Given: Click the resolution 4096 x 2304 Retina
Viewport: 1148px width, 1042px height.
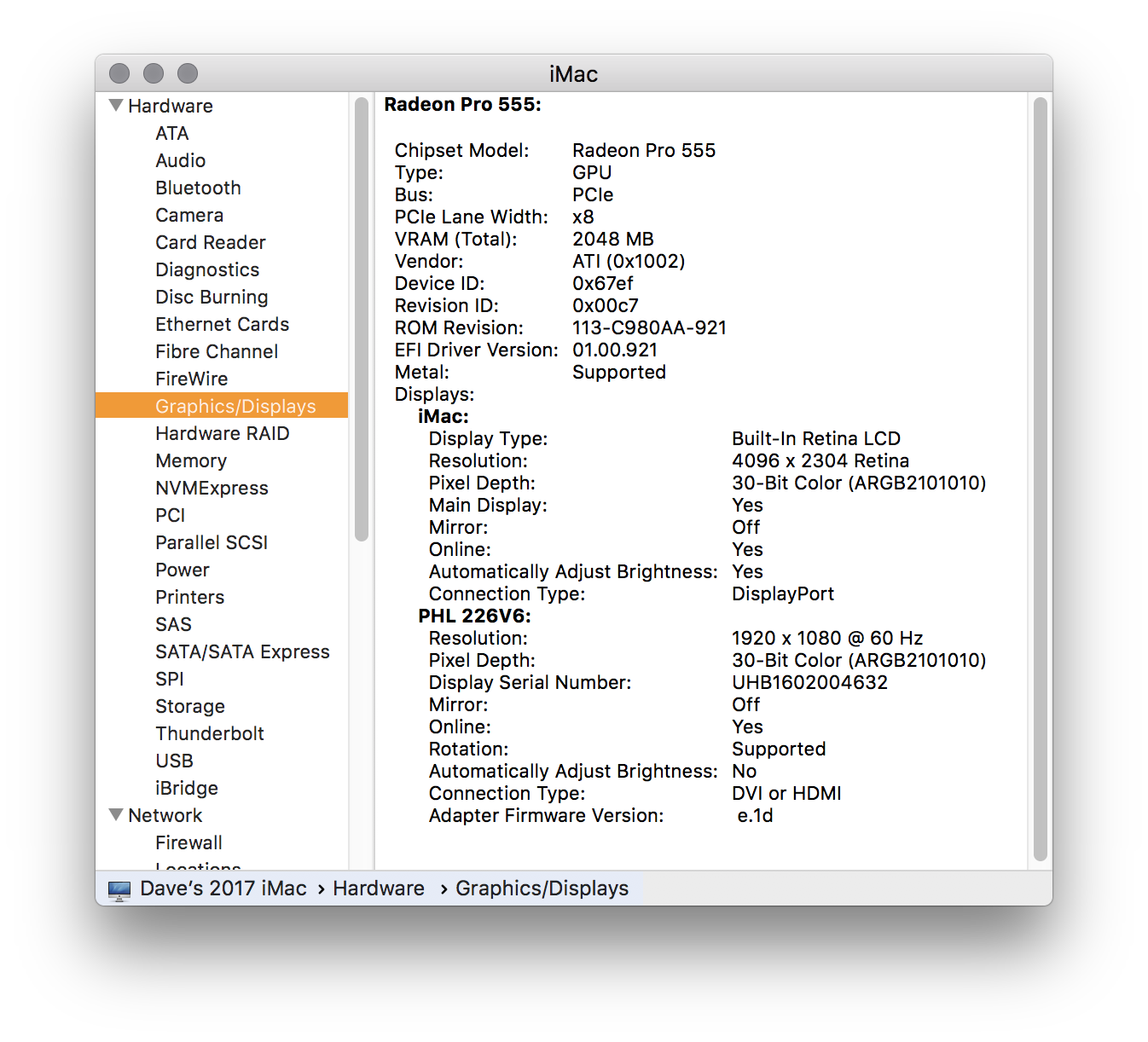Looking at the screenshot, I should 820,460.
